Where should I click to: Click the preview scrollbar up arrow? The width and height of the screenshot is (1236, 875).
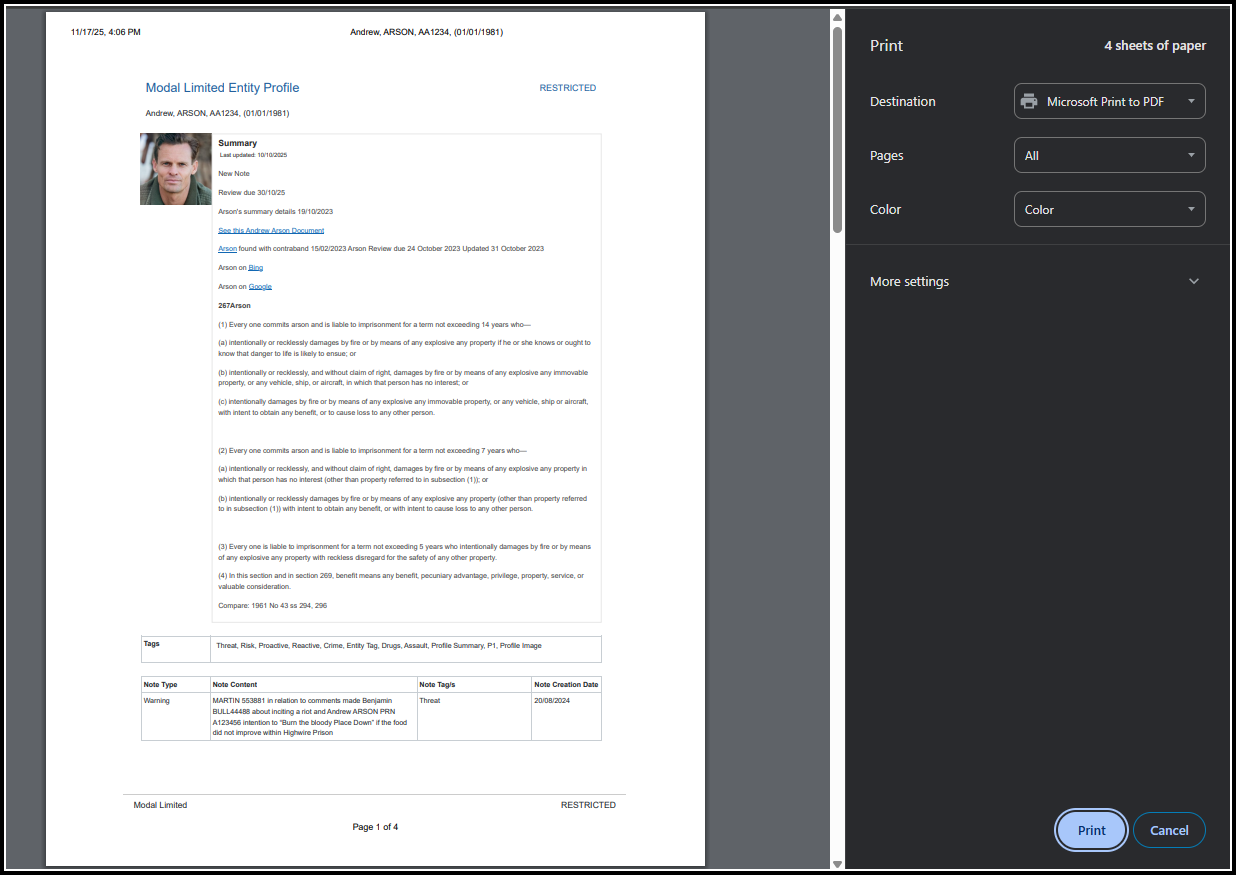coord(838,17)
